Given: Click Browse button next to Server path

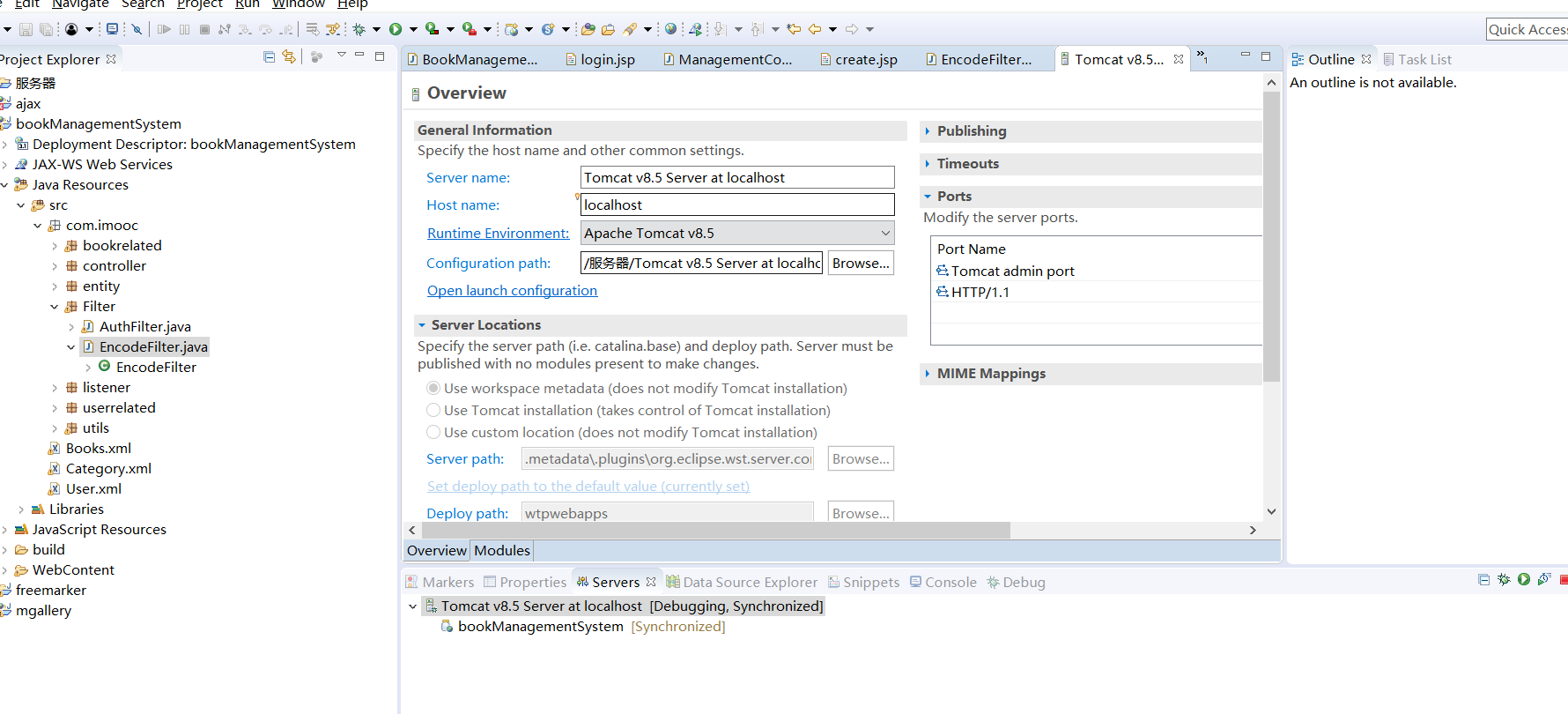Looking at the screenshot, I should (x=861, y=458).
